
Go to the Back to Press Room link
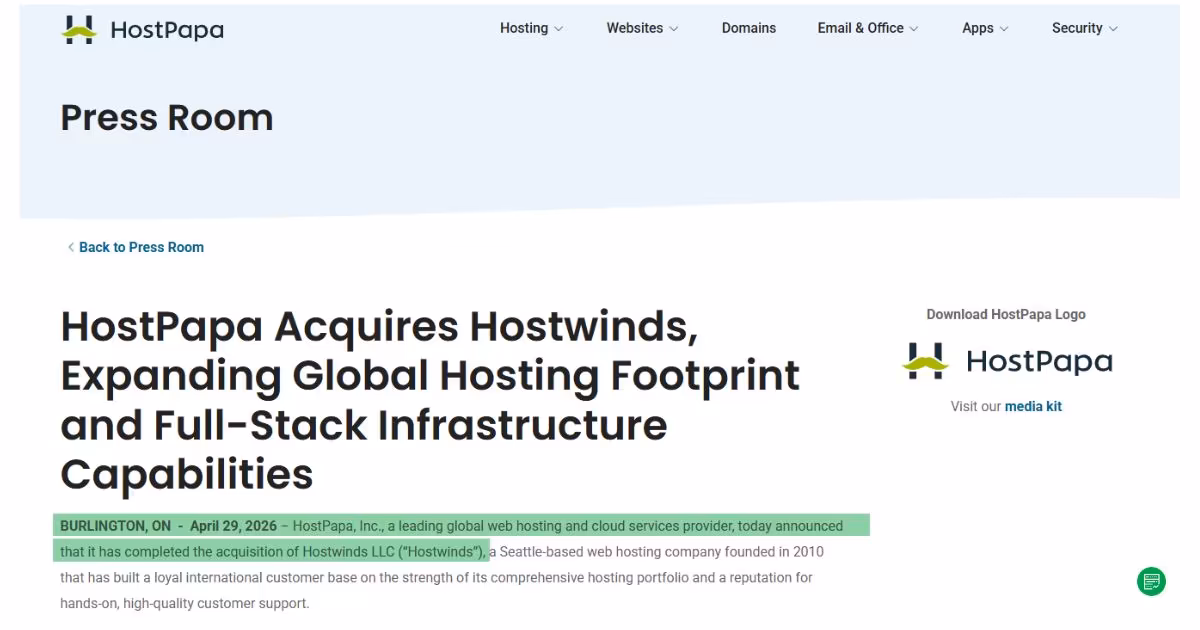pyautogui.click(x=141, y=247)
